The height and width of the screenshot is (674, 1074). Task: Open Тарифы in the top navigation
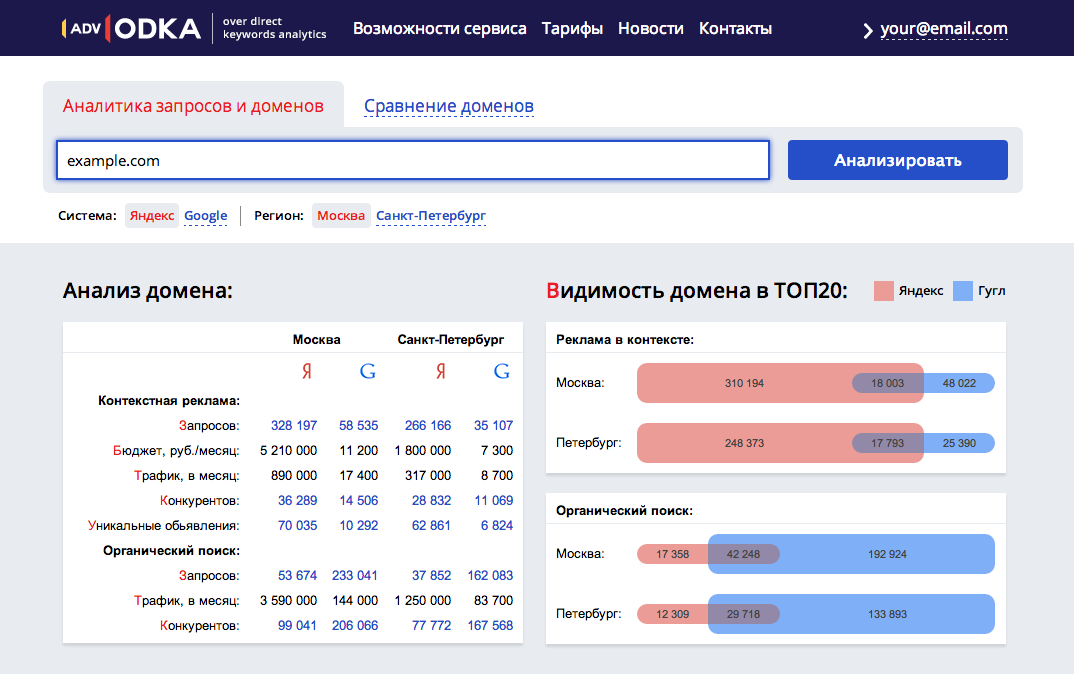click(x=572, y=28)
